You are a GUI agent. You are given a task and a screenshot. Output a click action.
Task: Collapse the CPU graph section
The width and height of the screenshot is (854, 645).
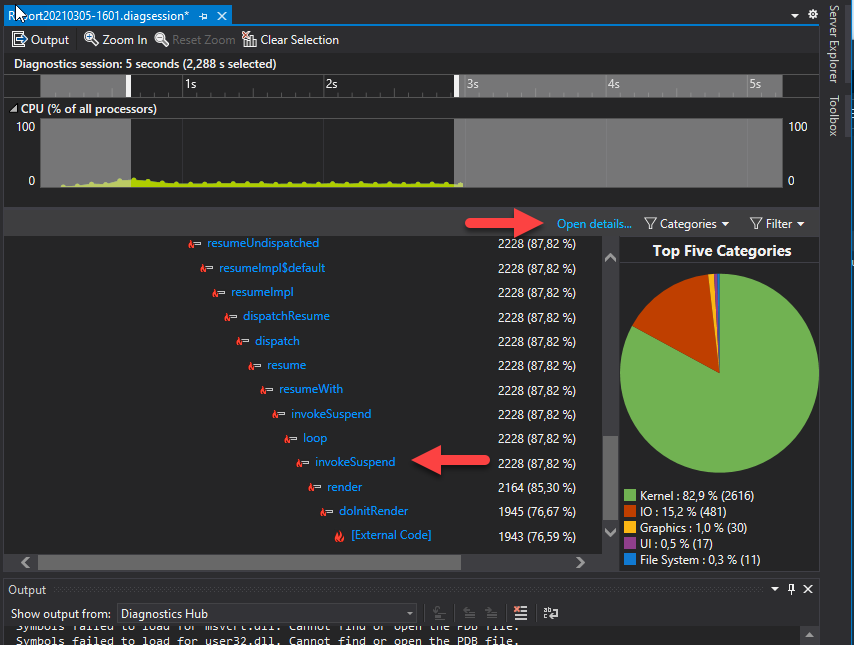13,108
